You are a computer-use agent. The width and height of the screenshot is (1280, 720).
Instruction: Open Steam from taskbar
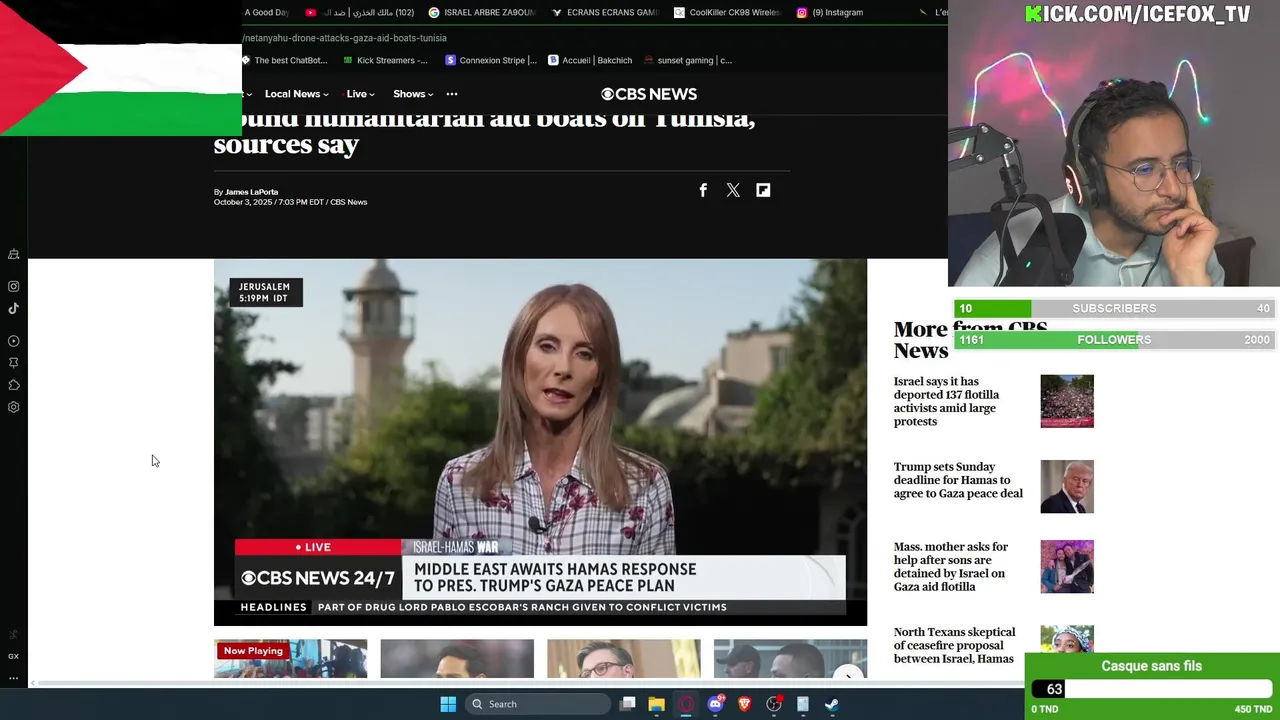(x=831, y=704)
